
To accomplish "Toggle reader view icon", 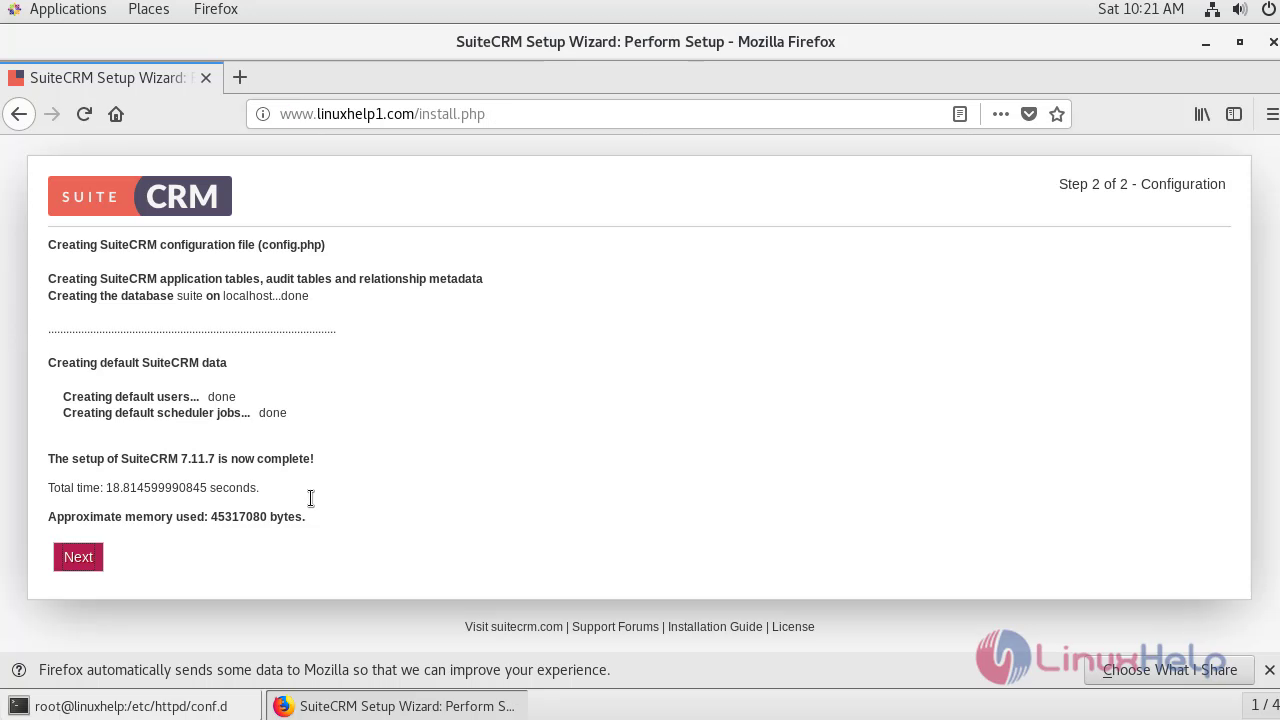I will pos(960,114).
